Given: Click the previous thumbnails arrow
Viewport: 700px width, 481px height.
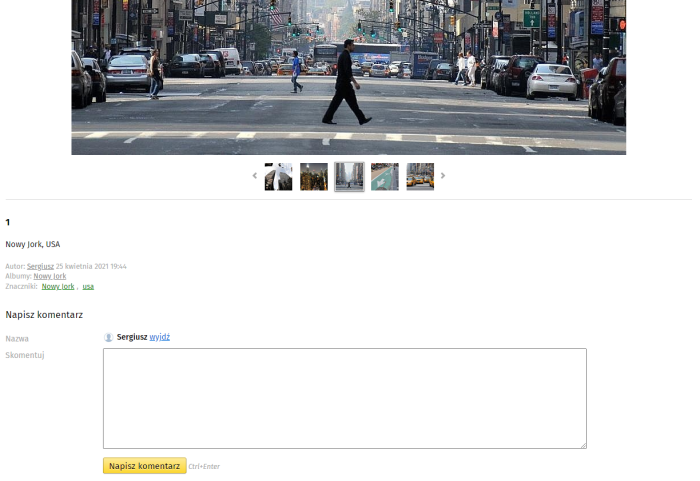Looking at the screenshot, I should coord(254,176).
